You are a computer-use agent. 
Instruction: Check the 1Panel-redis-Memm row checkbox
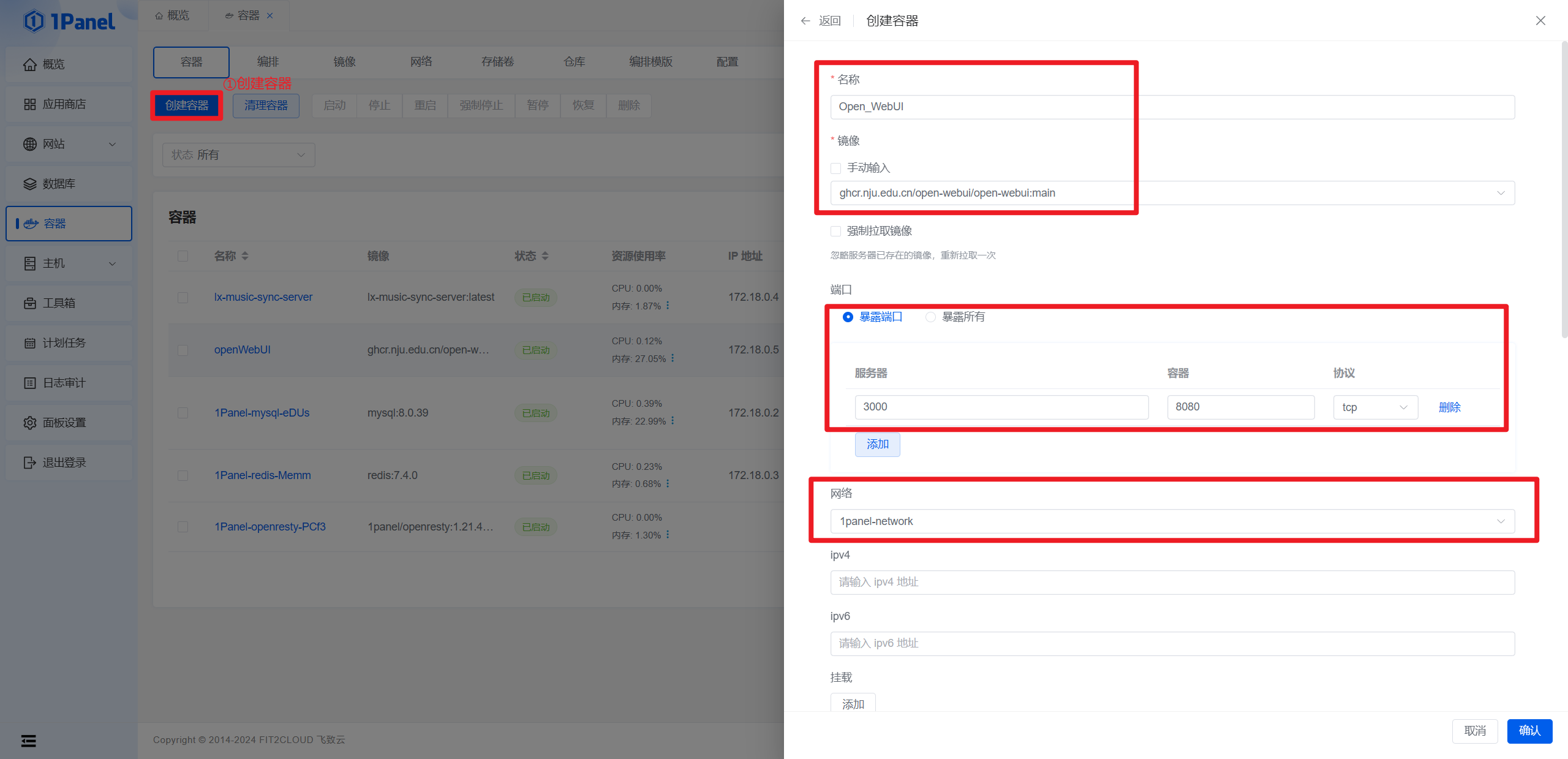coord(183,476)
